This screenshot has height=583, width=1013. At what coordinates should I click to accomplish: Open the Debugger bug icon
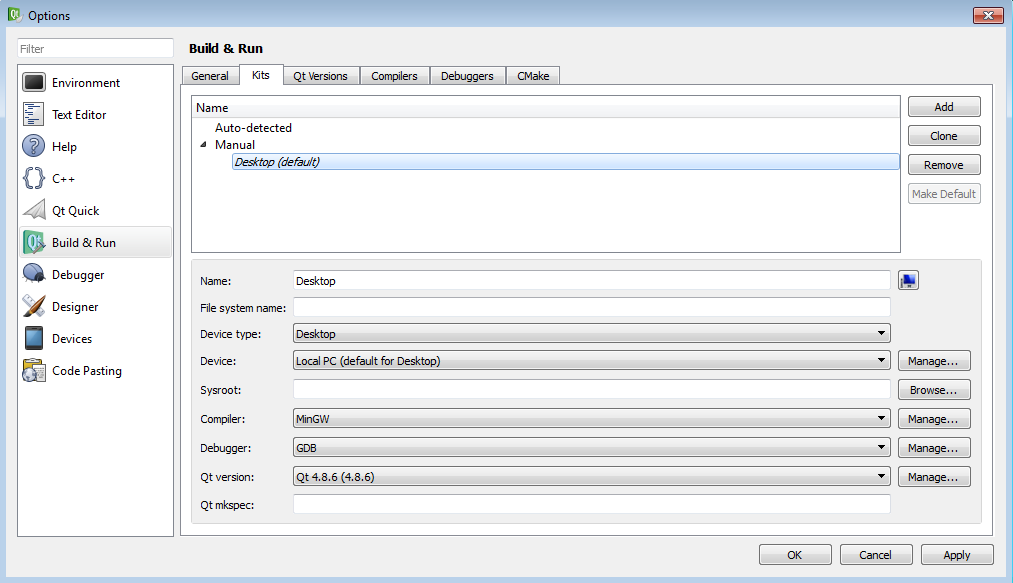pyautogui.click(x=34, y=275)
